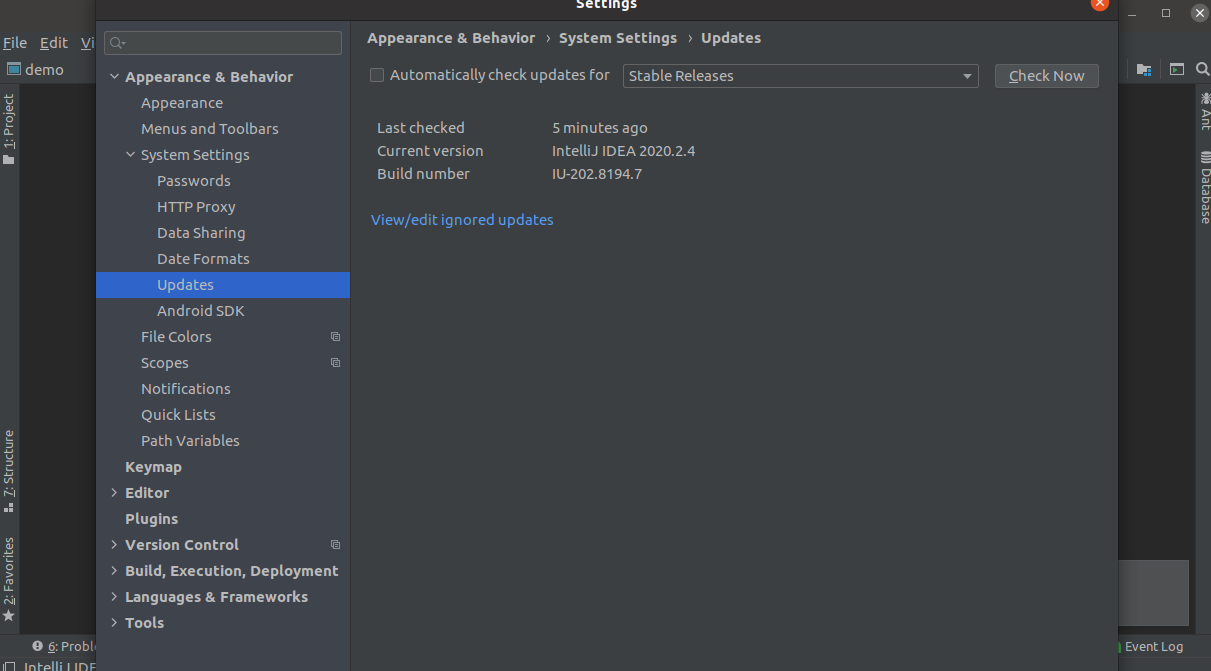Click the IntelliJ IDEA 2020.2.4 version text
Image resolution: width=1211 pixels, height=671 pixels.
click(x=624, y=151)
